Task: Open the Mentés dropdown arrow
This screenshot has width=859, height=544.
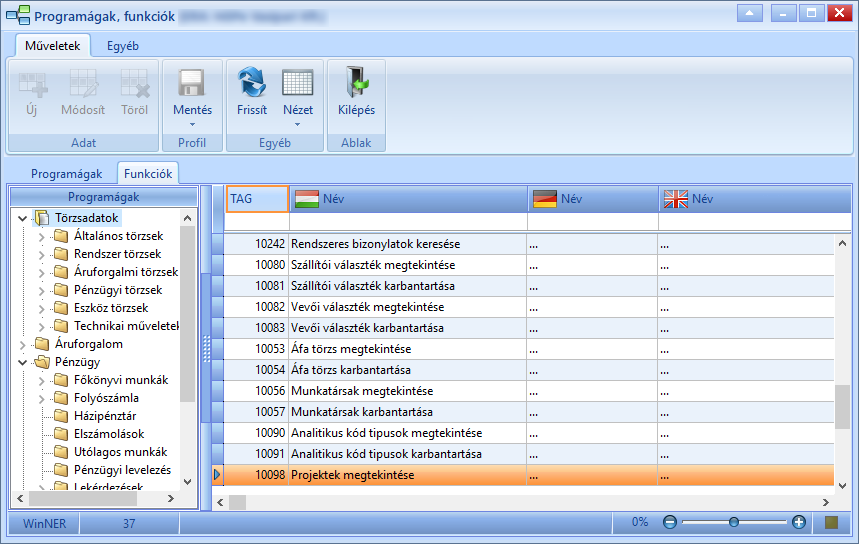Action: [x=192, y=124]
